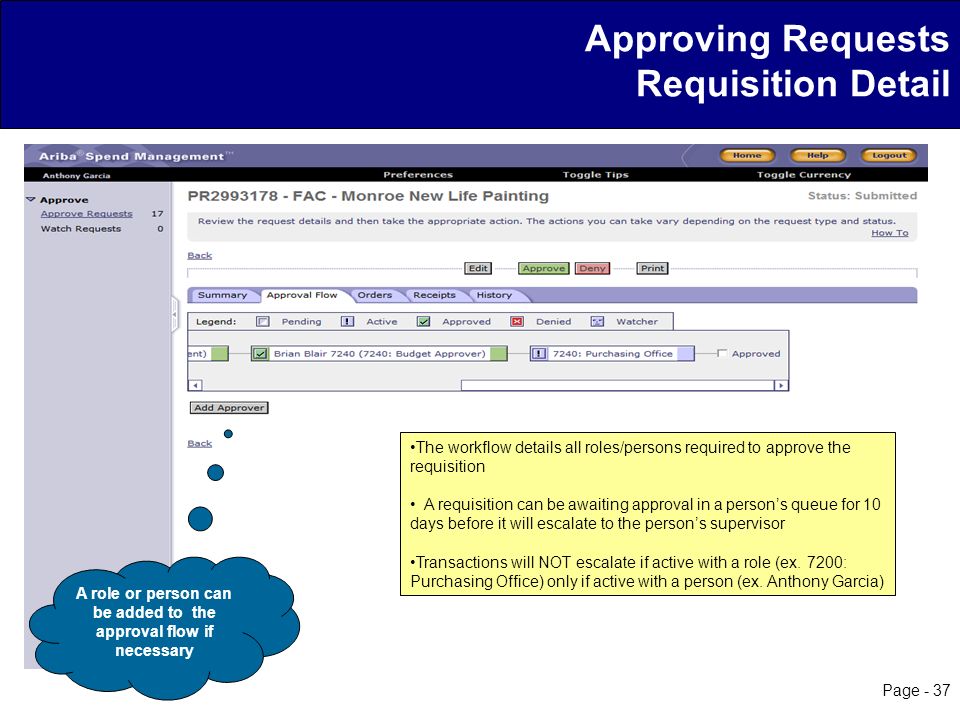
Task: Click the Home button
Action: click(x=747, y=156)
